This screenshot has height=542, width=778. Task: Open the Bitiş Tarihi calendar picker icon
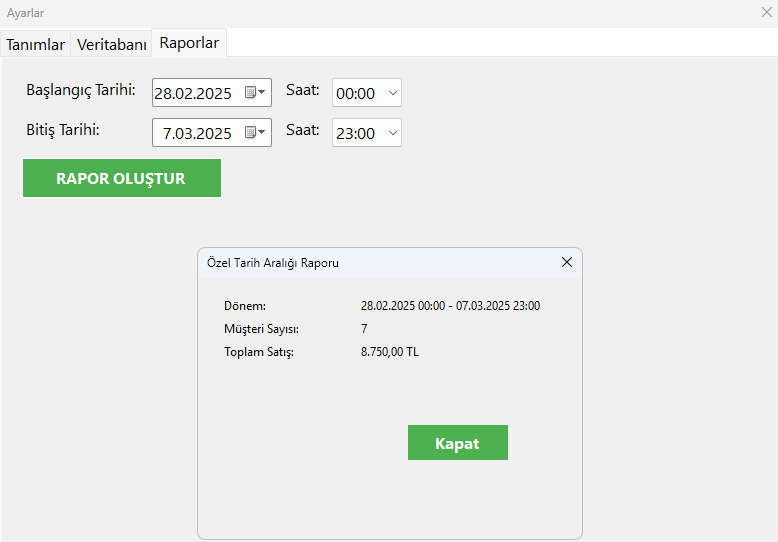point(255,132)
